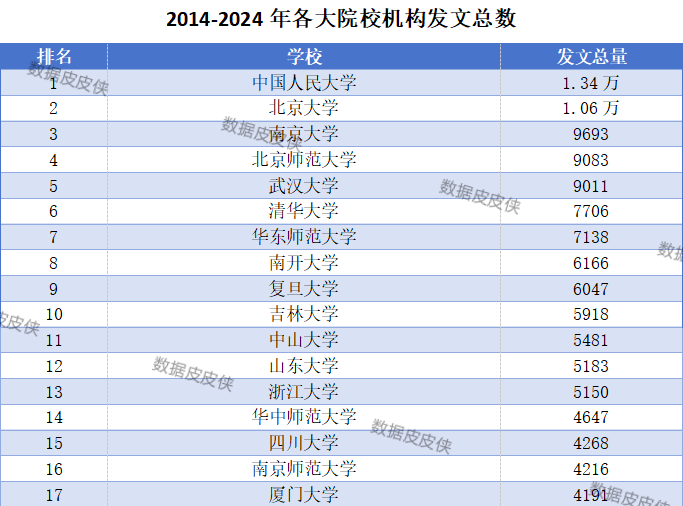Select the 排名 column header
Screen dimensions: 683x506
pyautogui.click(x=54, y=57)
